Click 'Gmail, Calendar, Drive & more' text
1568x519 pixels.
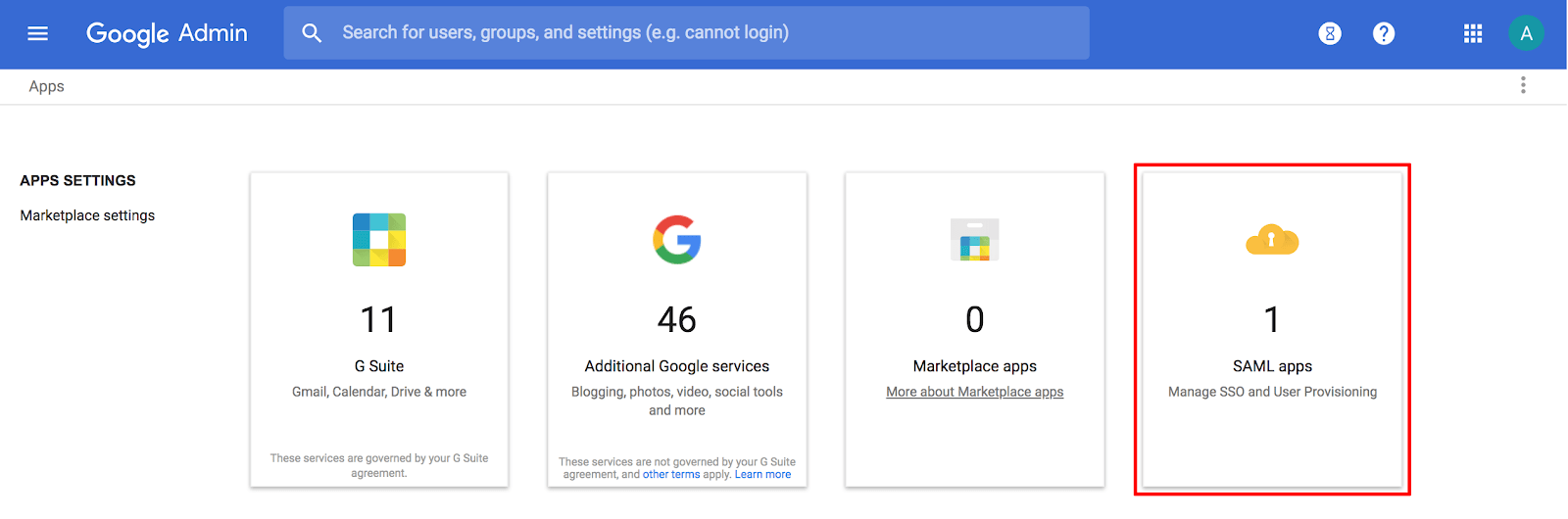tap(379, 392)
